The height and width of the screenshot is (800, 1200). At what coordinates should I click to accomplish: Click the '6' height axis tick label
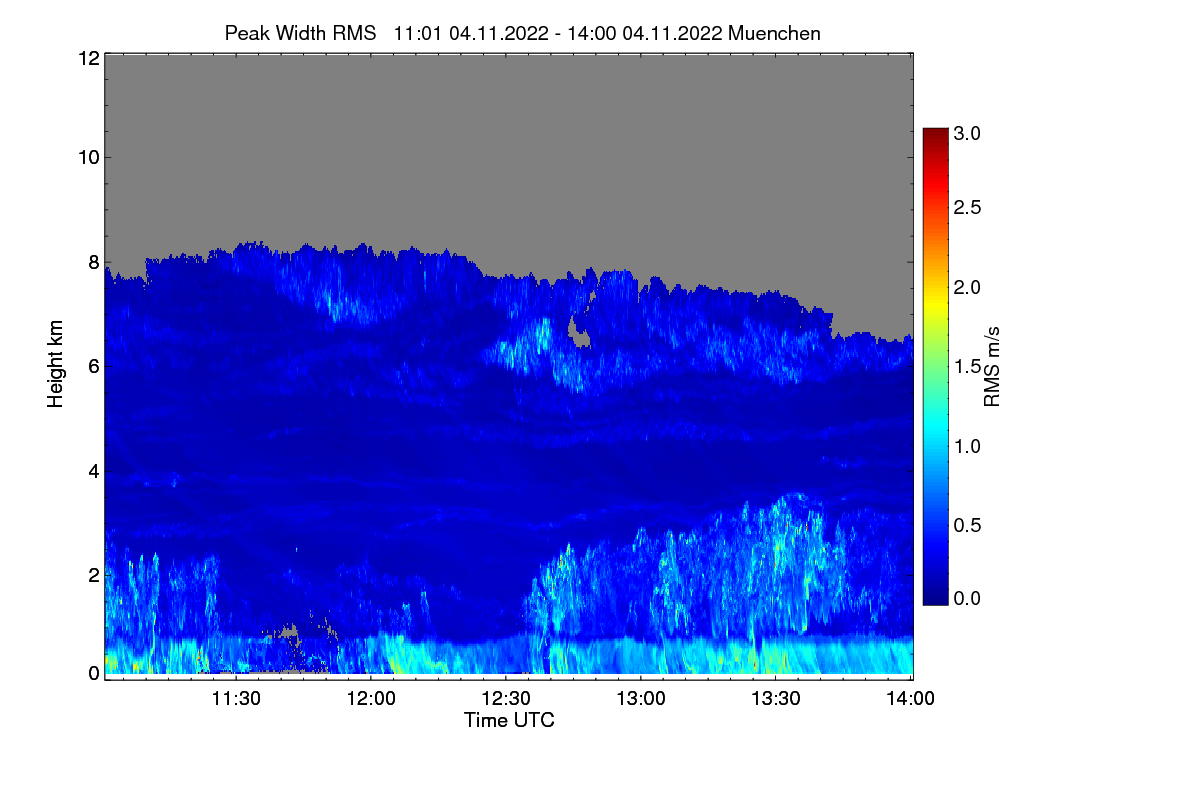pyautogui.click(x=93, y=366)
